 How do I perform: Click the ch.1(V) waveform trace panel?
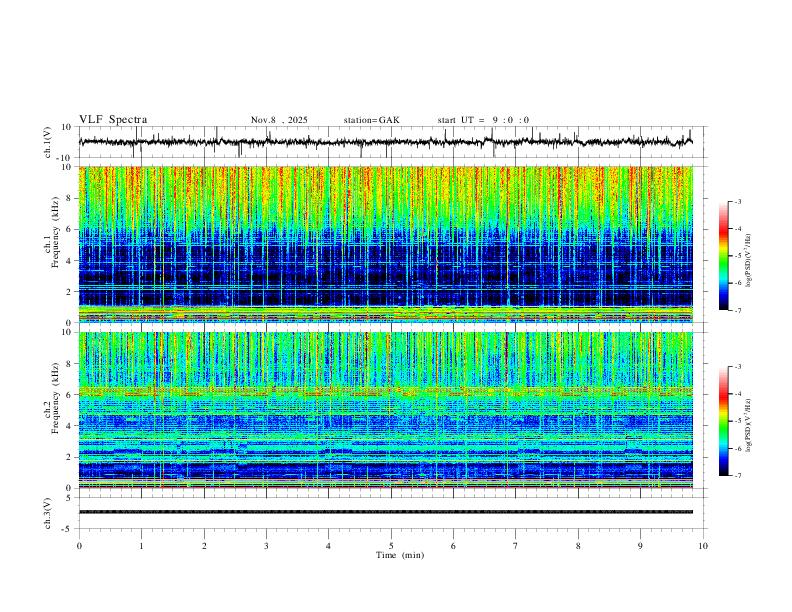tap(393, 142)
